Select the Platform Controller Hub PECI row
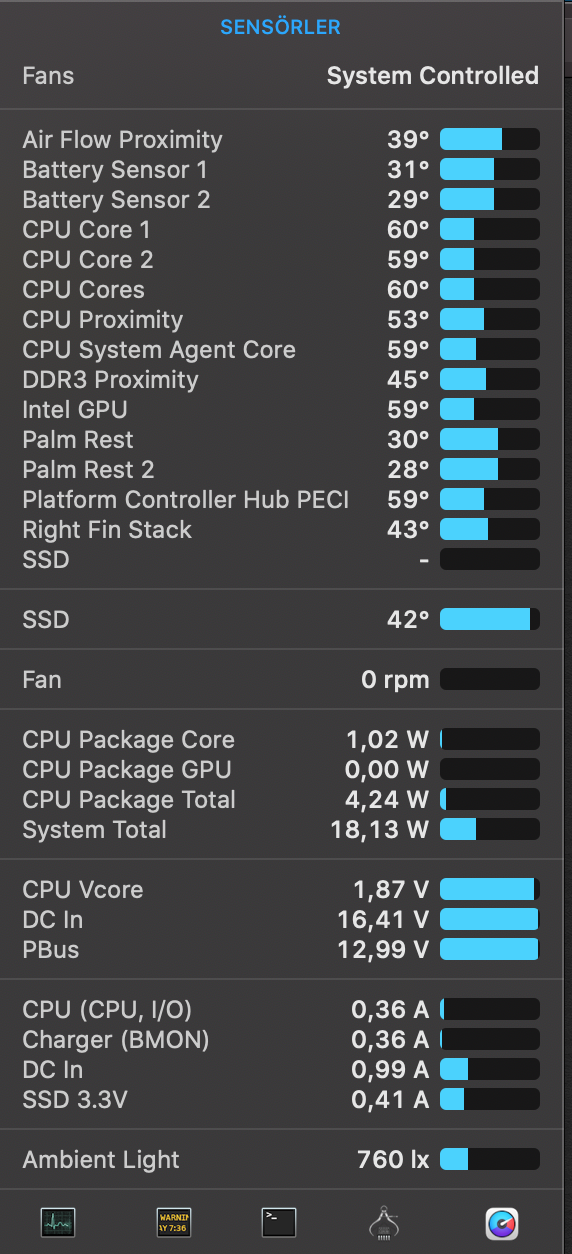572x1254 pixels. 286,500
